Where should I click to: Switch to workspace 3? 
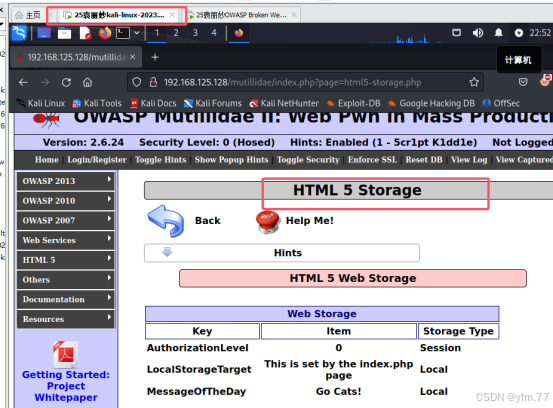click(195, 33)
